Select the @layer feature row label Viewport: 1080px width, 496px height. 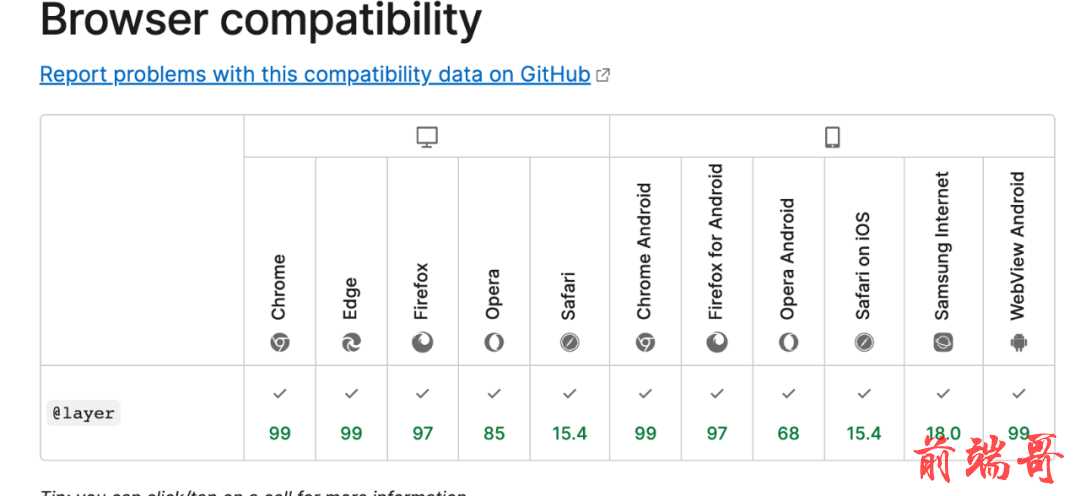pyautogui.click(x=83, y=413)
